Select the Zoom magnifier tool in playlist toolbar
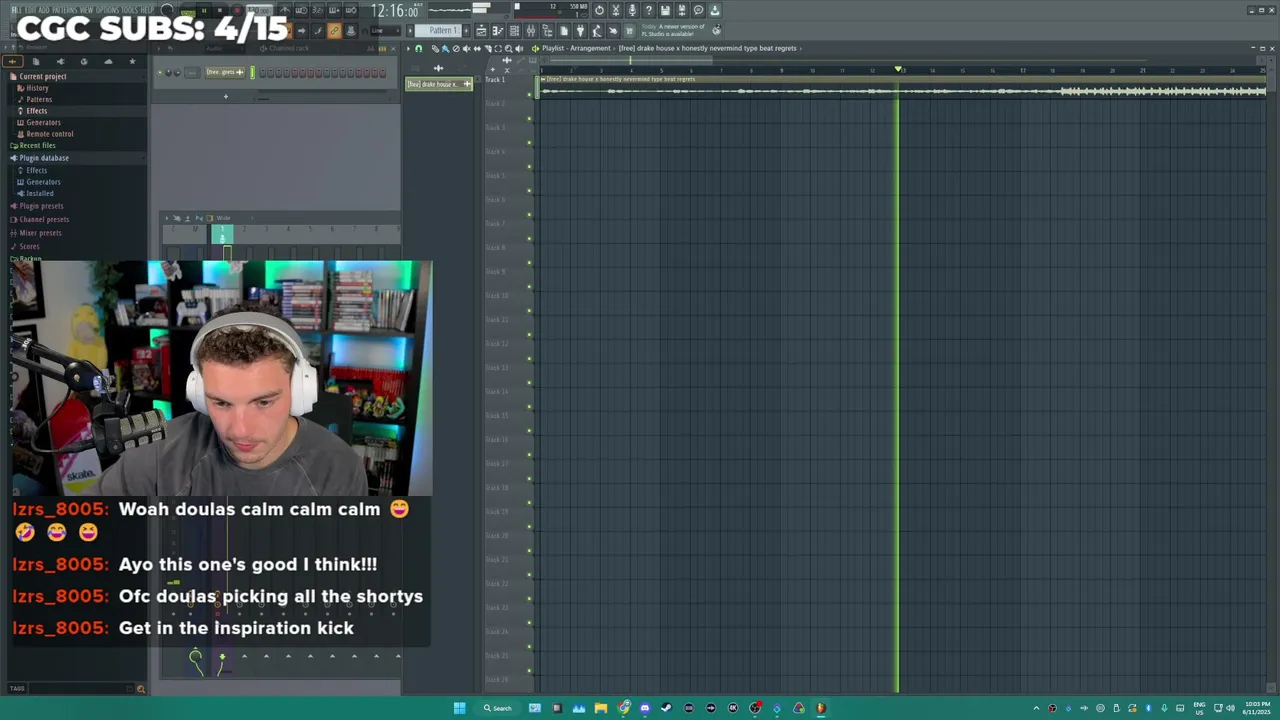The width and height of the screenshot is (1280, 720). pos(508,48)
